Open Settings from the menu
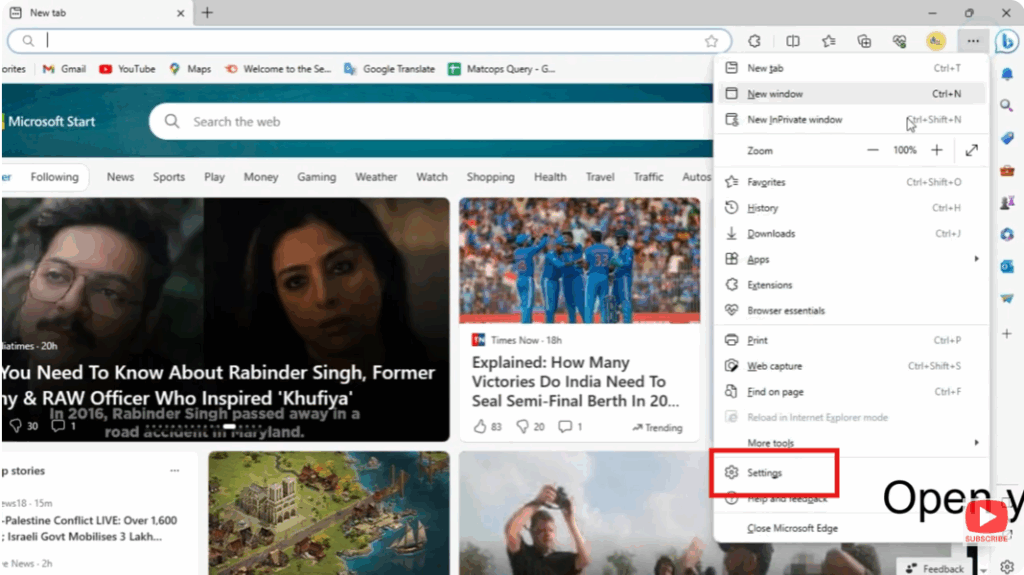1024x575 pixels. point(765,473)
